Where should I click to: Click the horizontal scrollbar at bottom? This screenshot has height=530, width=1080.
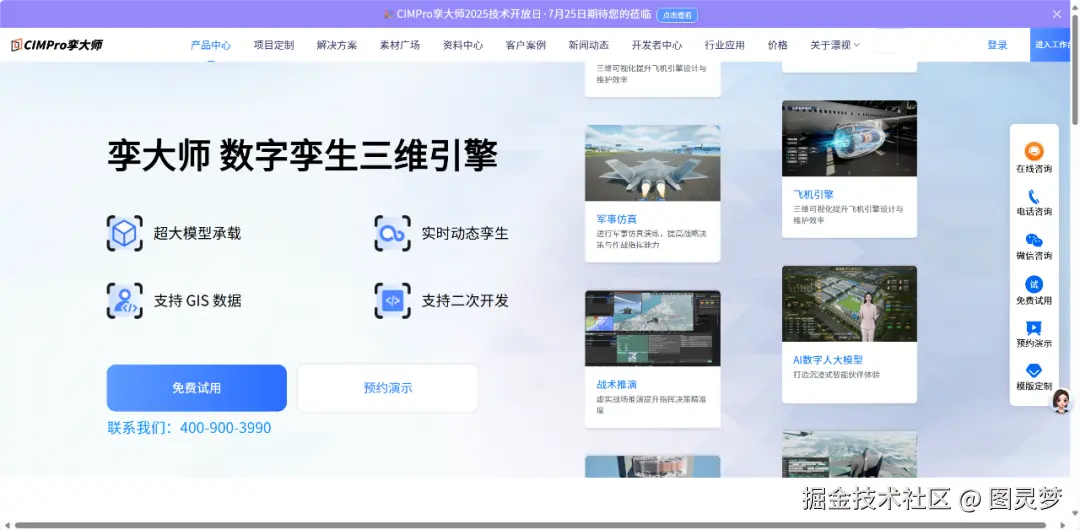tap(532, 525)
